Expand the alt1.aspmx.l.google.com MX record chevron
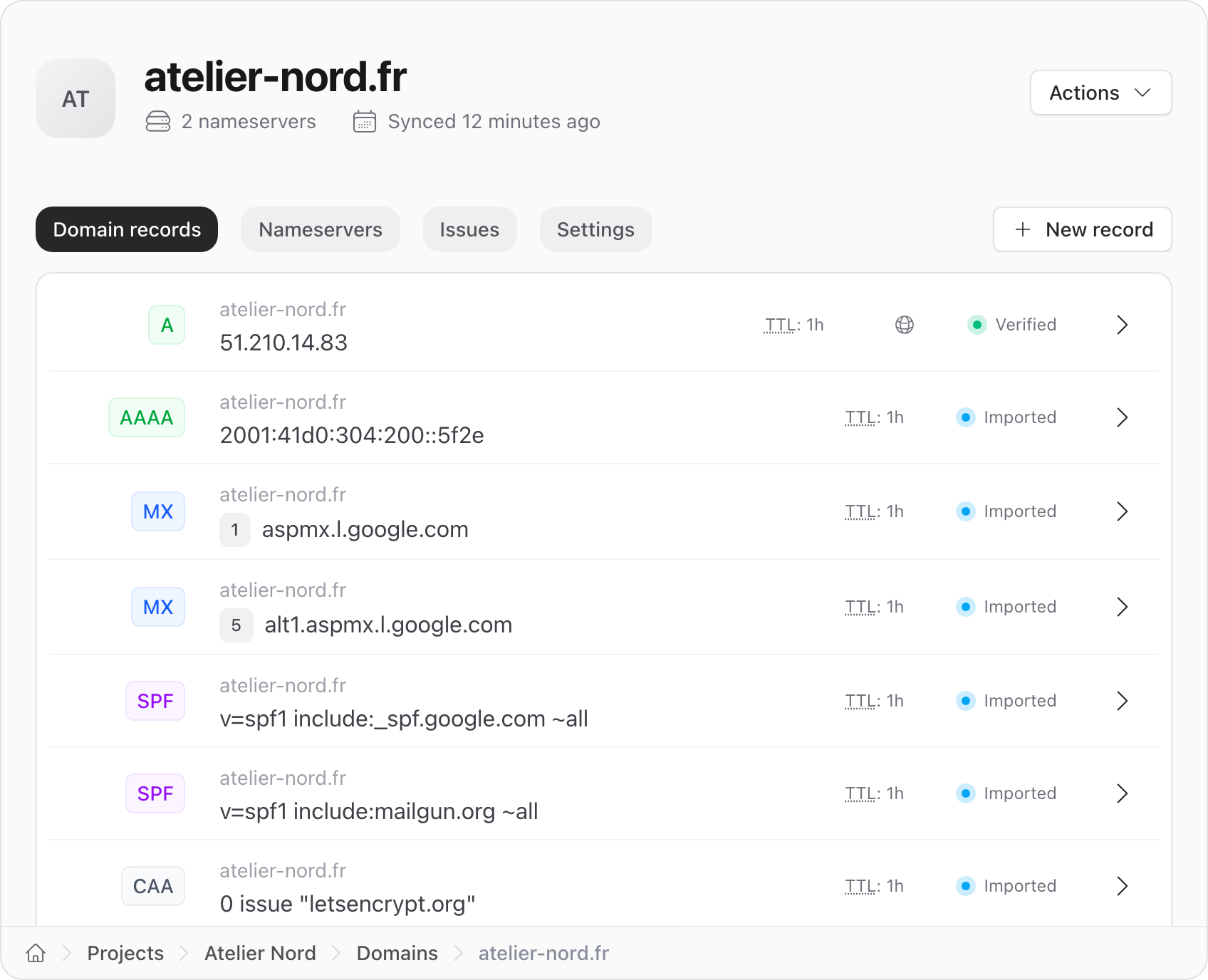The width and height of the screenshot is (1208, 980). click(1123, 607)
